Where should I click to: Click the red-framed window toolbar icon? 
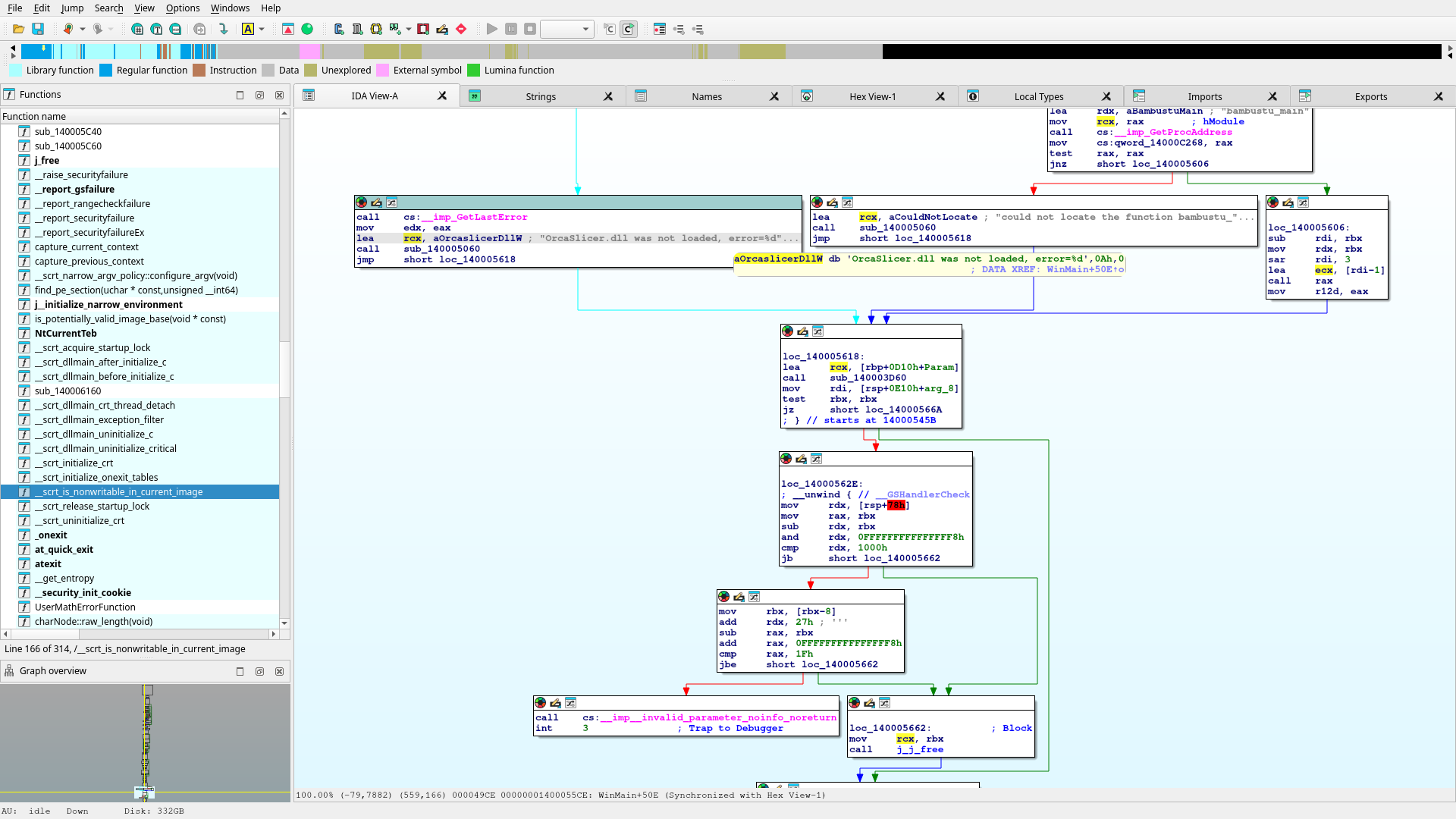(x=423, y=29)
